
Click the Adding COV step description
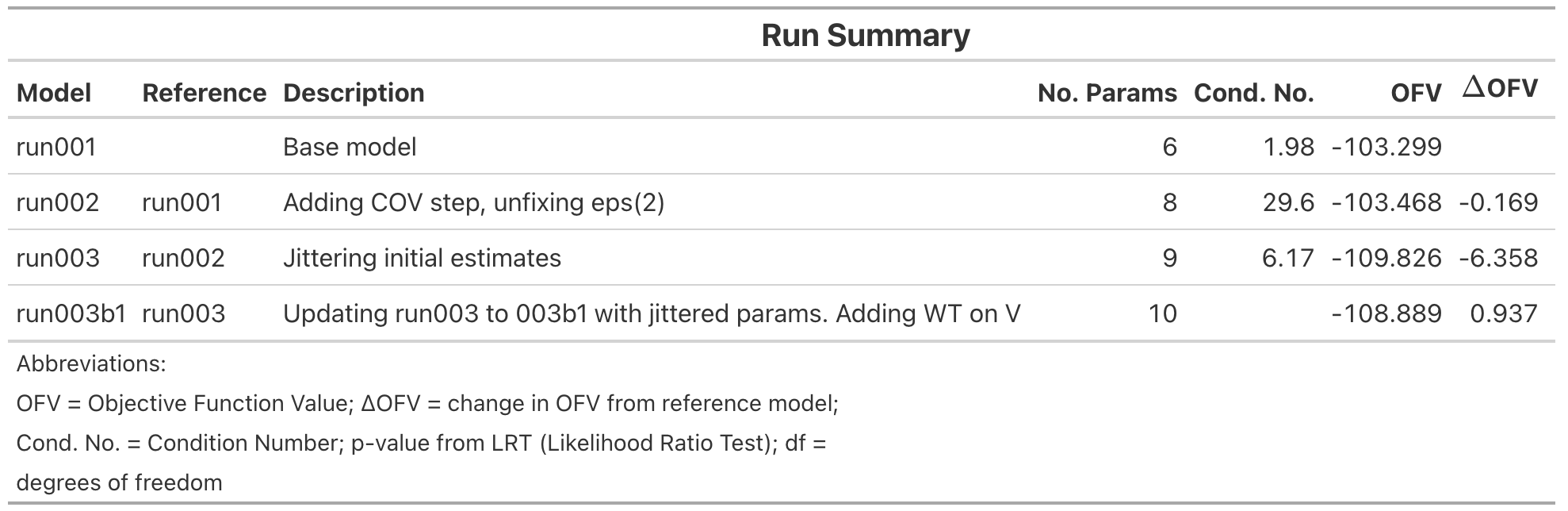(473, 202)
